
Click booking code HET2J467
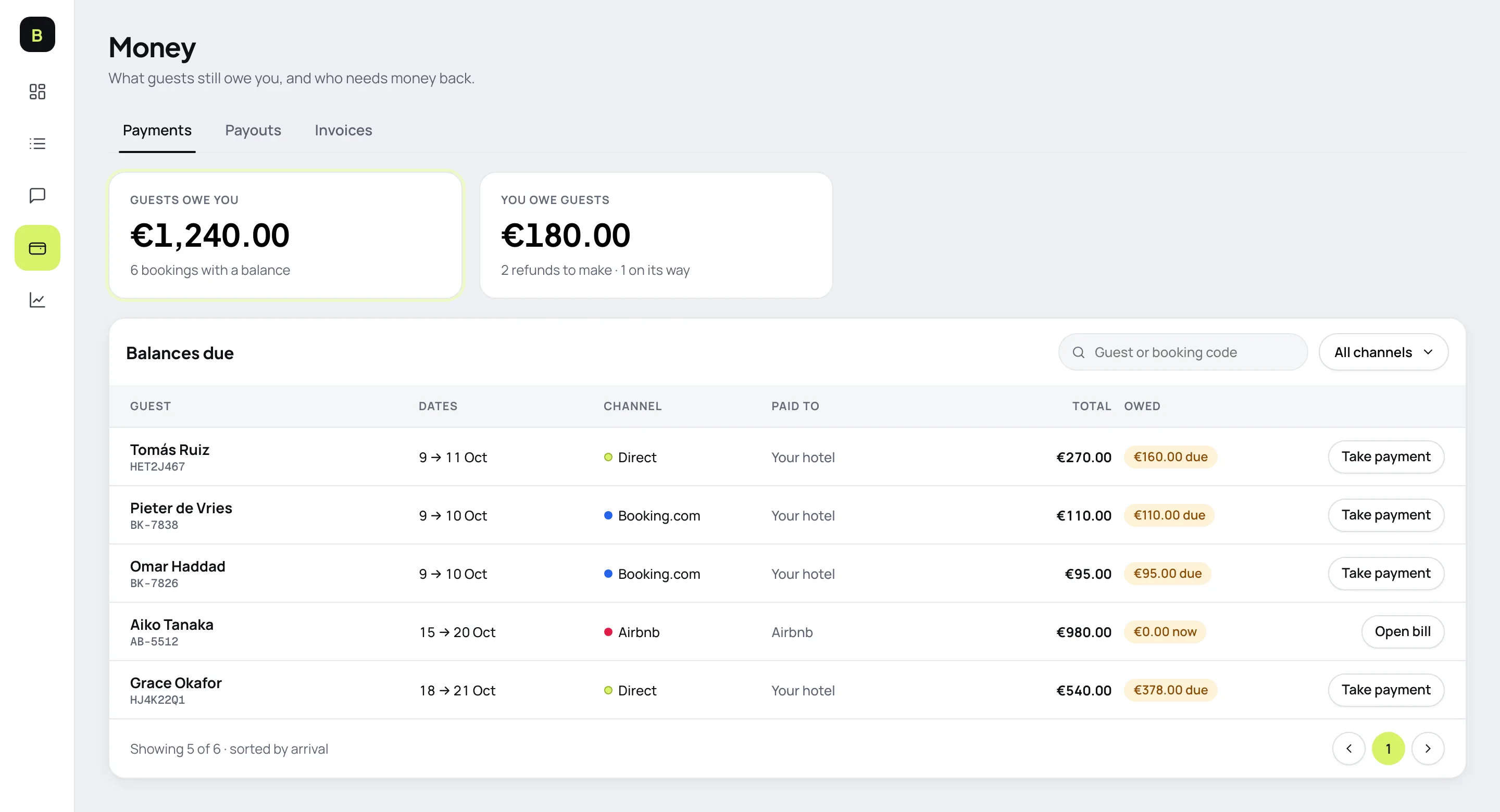point(157,467)
